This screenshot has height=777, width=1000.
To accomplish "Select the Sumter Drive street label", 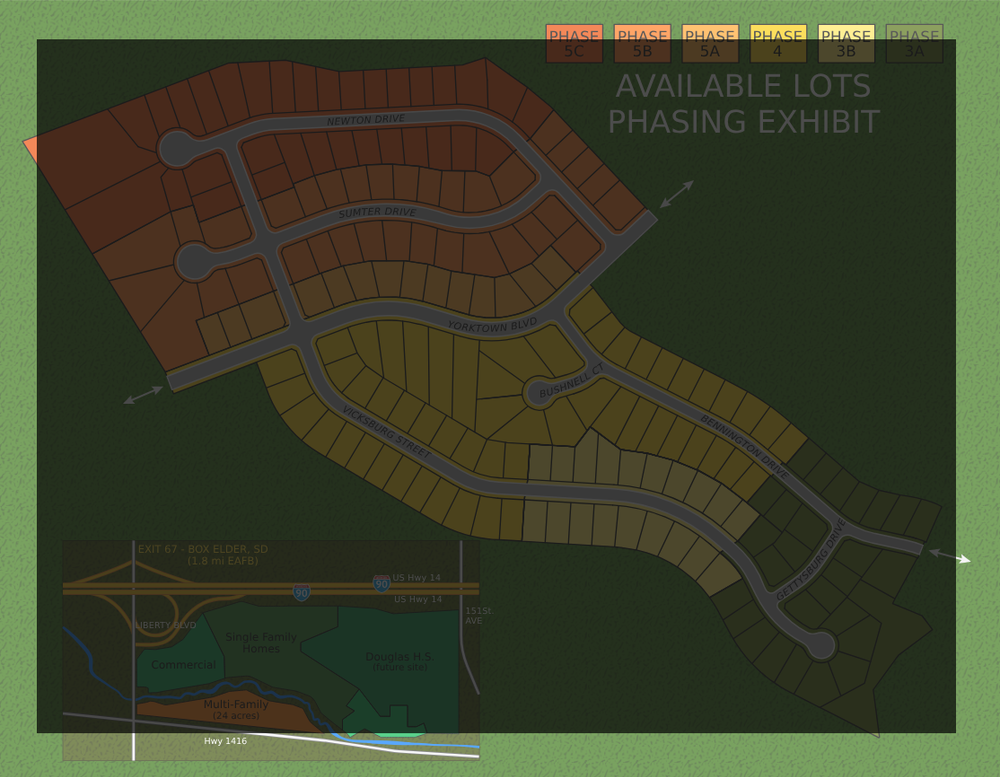I will coord(377,212).
